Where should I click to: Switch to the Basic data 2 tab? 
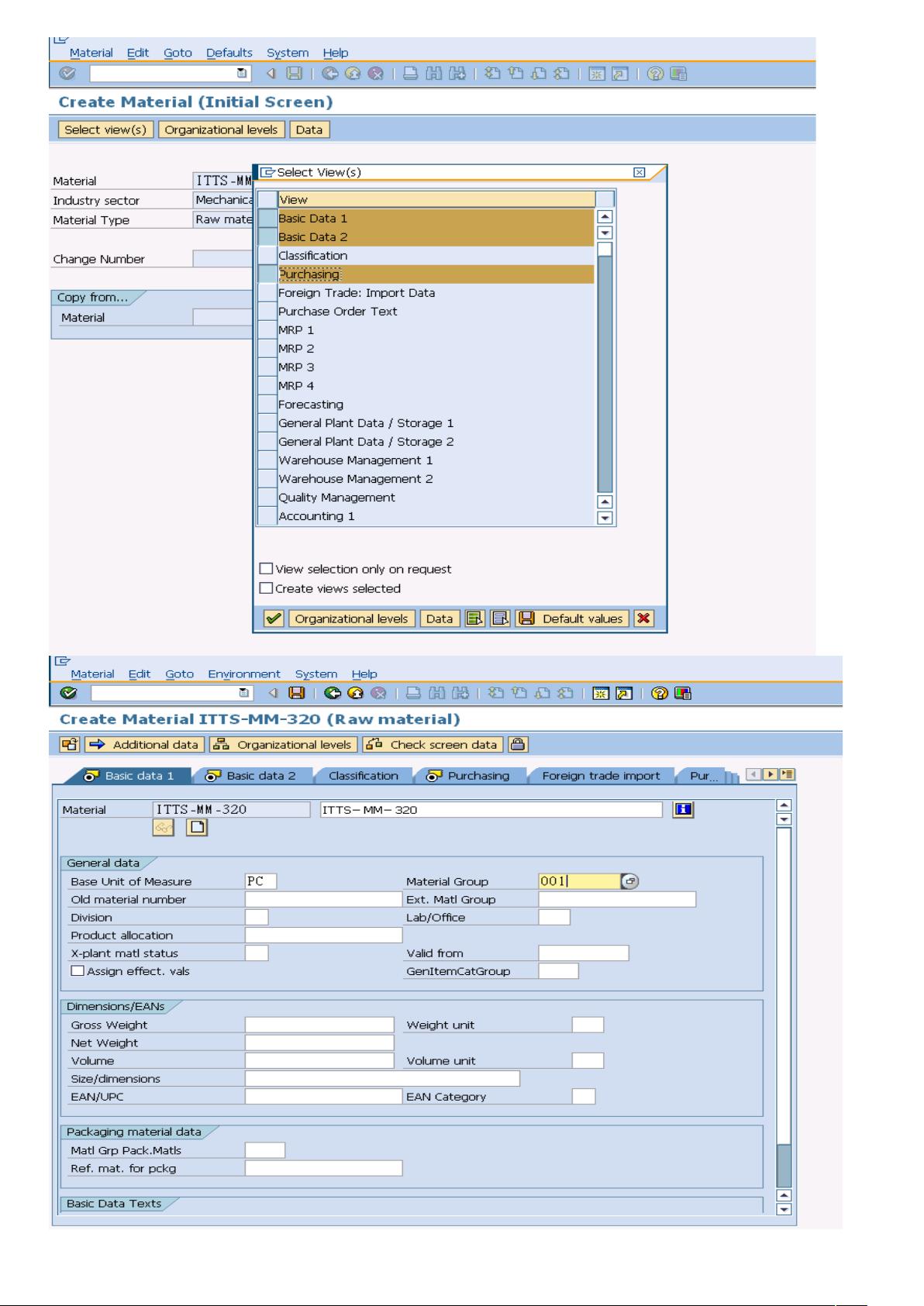pos(253,775)
